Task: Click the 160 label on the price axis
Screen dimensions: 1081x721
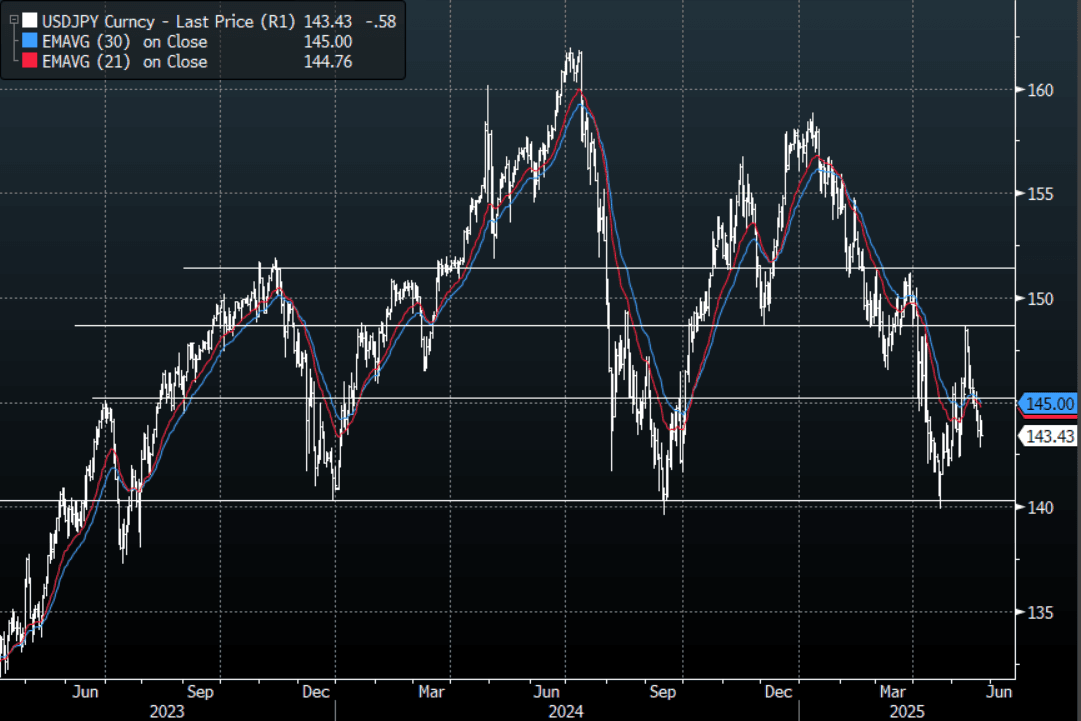Action: pos(1042,90)
